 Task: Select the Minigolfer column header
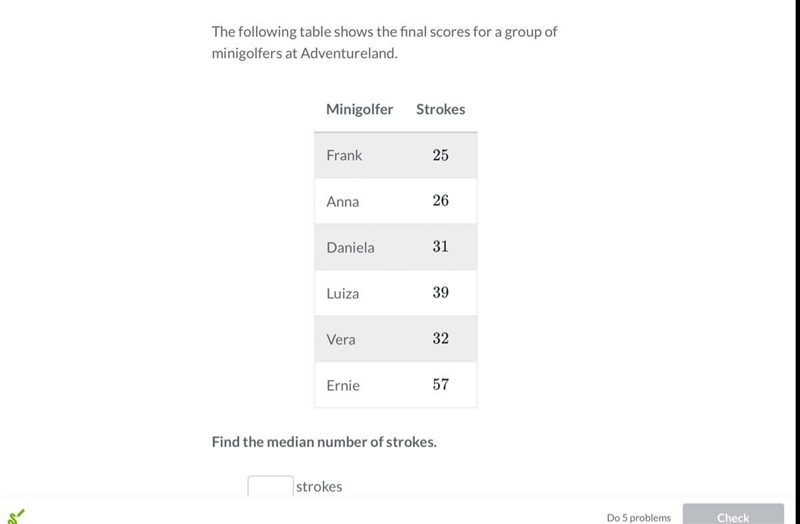360,109
